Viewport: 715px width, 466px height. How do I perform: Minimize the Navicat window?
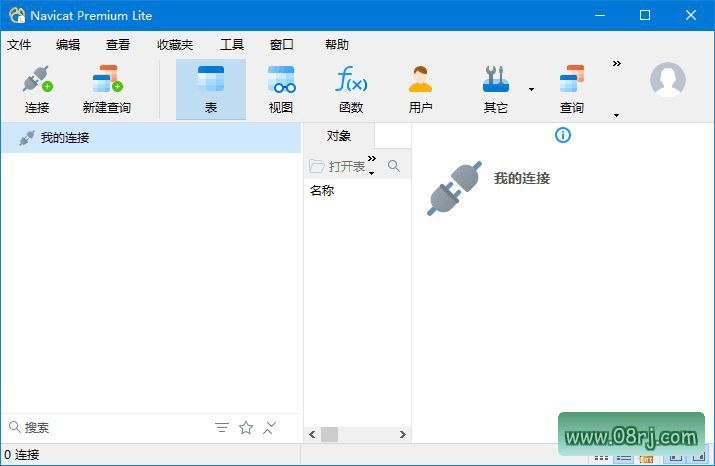coord(600,15)
